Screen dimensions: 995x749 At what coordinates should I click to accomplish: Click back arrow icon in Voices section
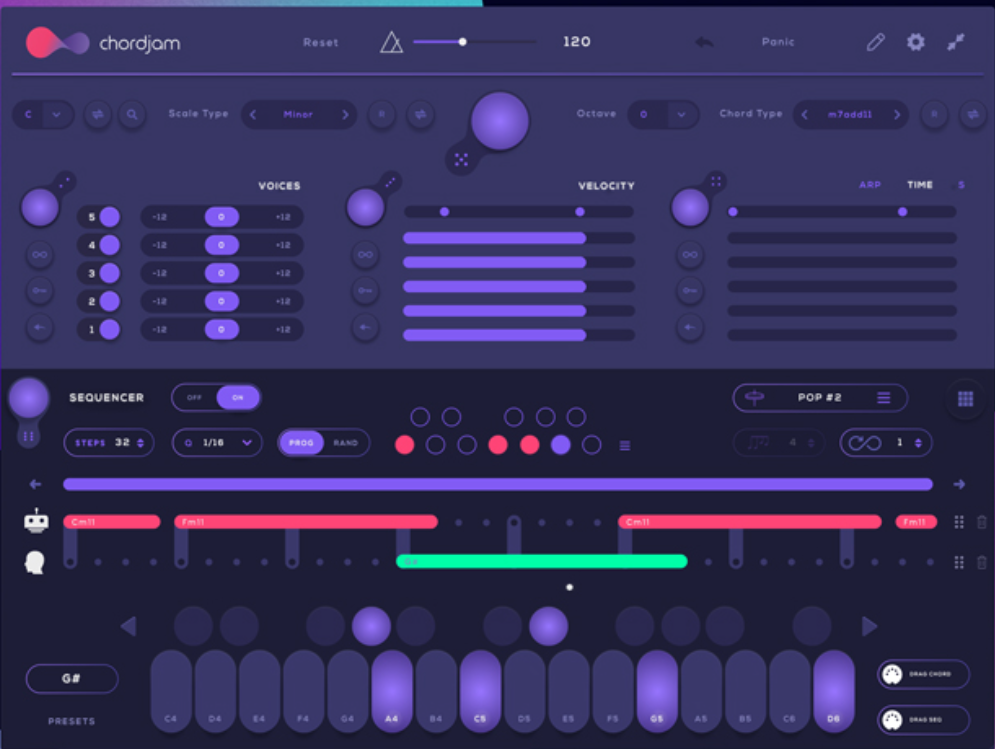[x=39, y=327]
